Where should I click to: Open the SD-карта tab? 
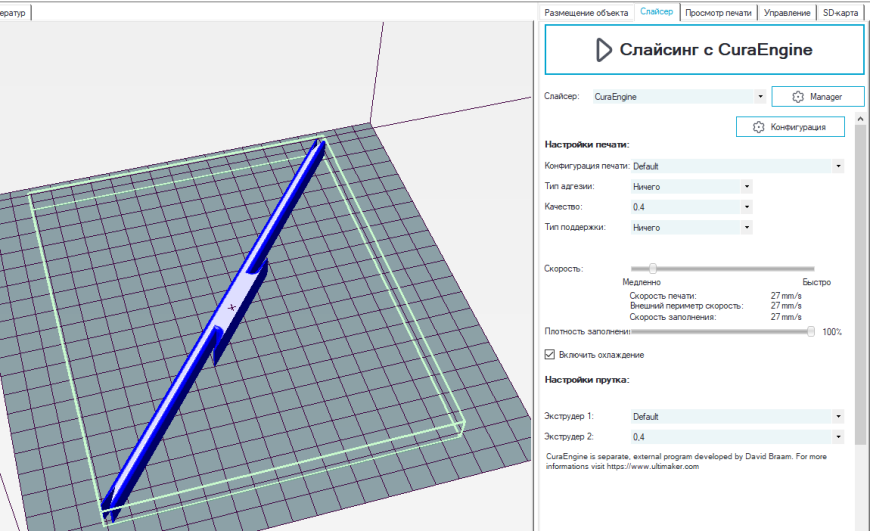point(840,12)
